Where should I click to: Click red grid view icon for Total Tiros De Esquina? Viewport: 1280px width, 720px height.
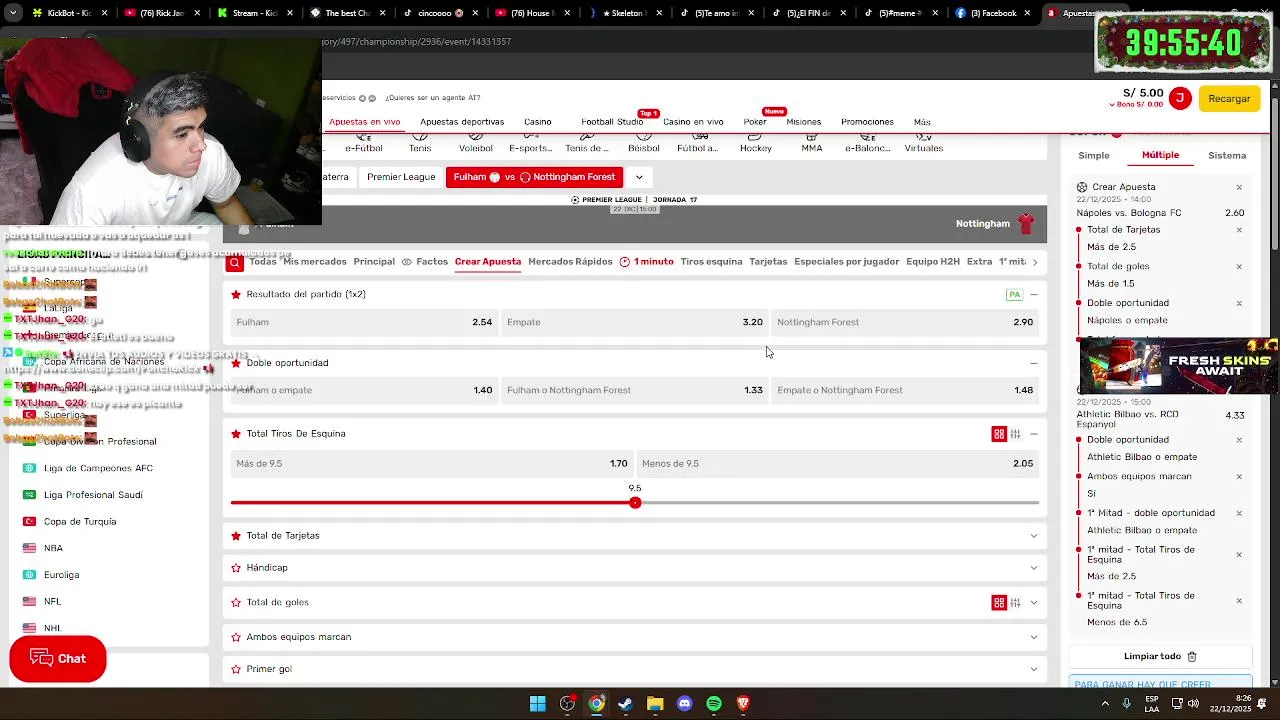point(998,433)
